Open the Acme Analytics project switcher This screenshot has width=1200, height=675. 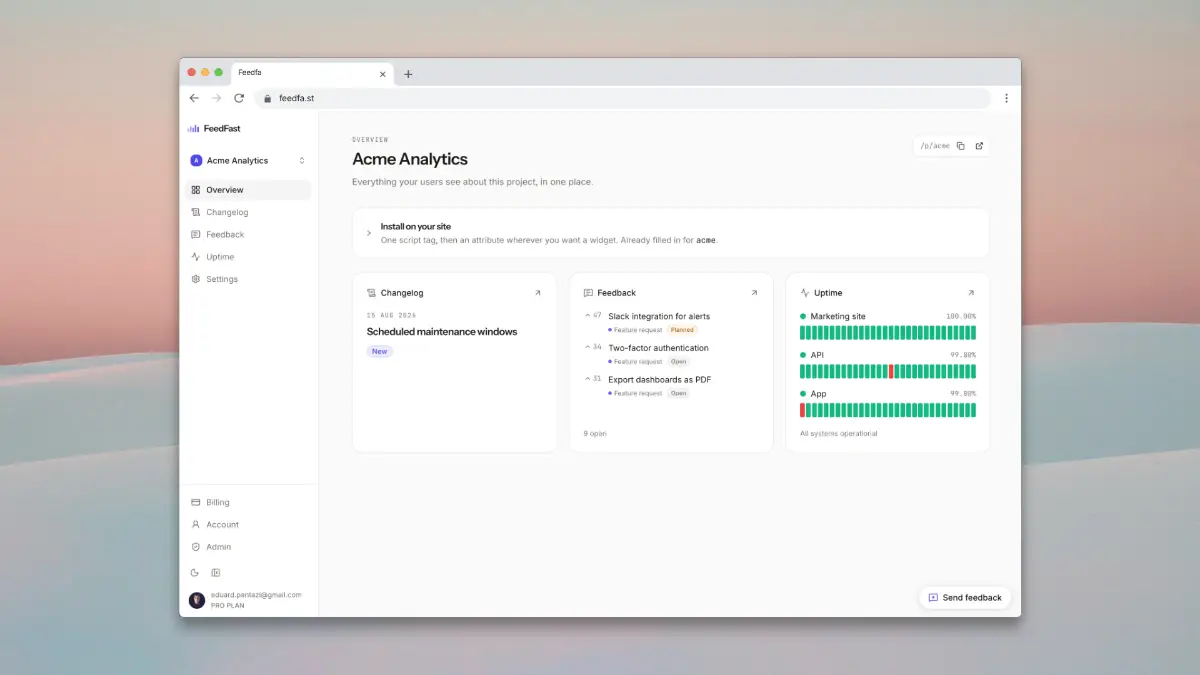248,160
